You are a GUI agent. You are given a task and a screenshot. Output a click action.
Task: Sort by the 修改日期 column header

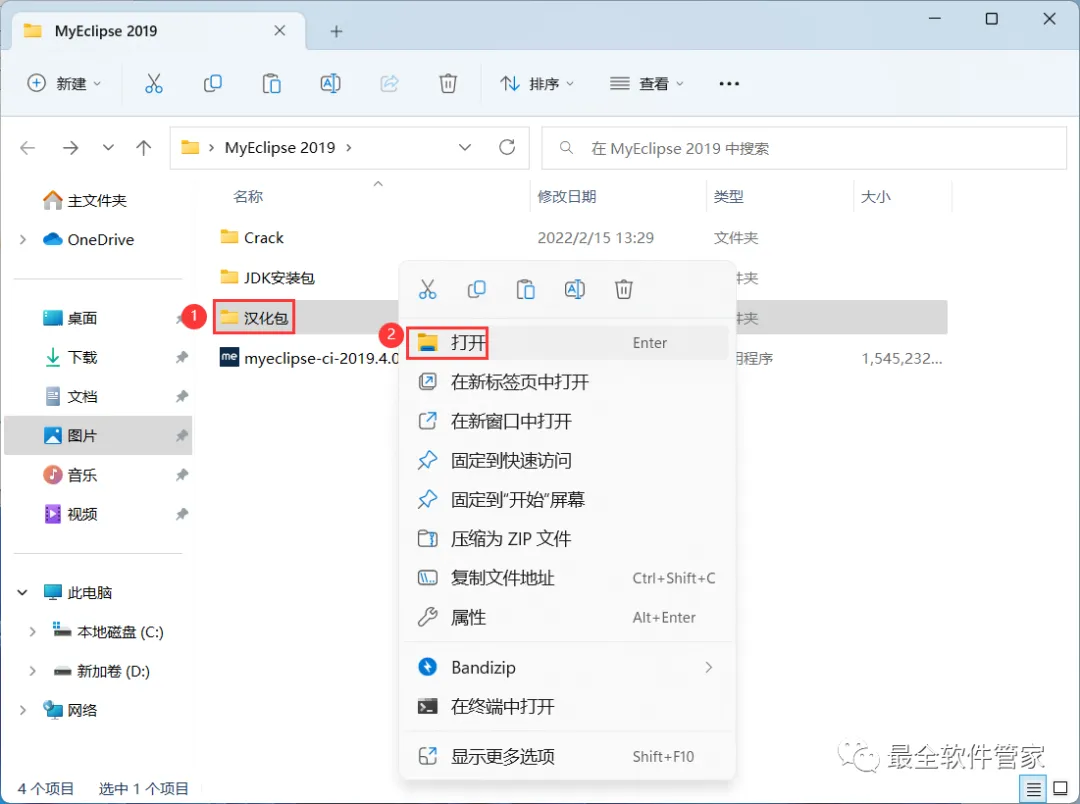point(567,196)
